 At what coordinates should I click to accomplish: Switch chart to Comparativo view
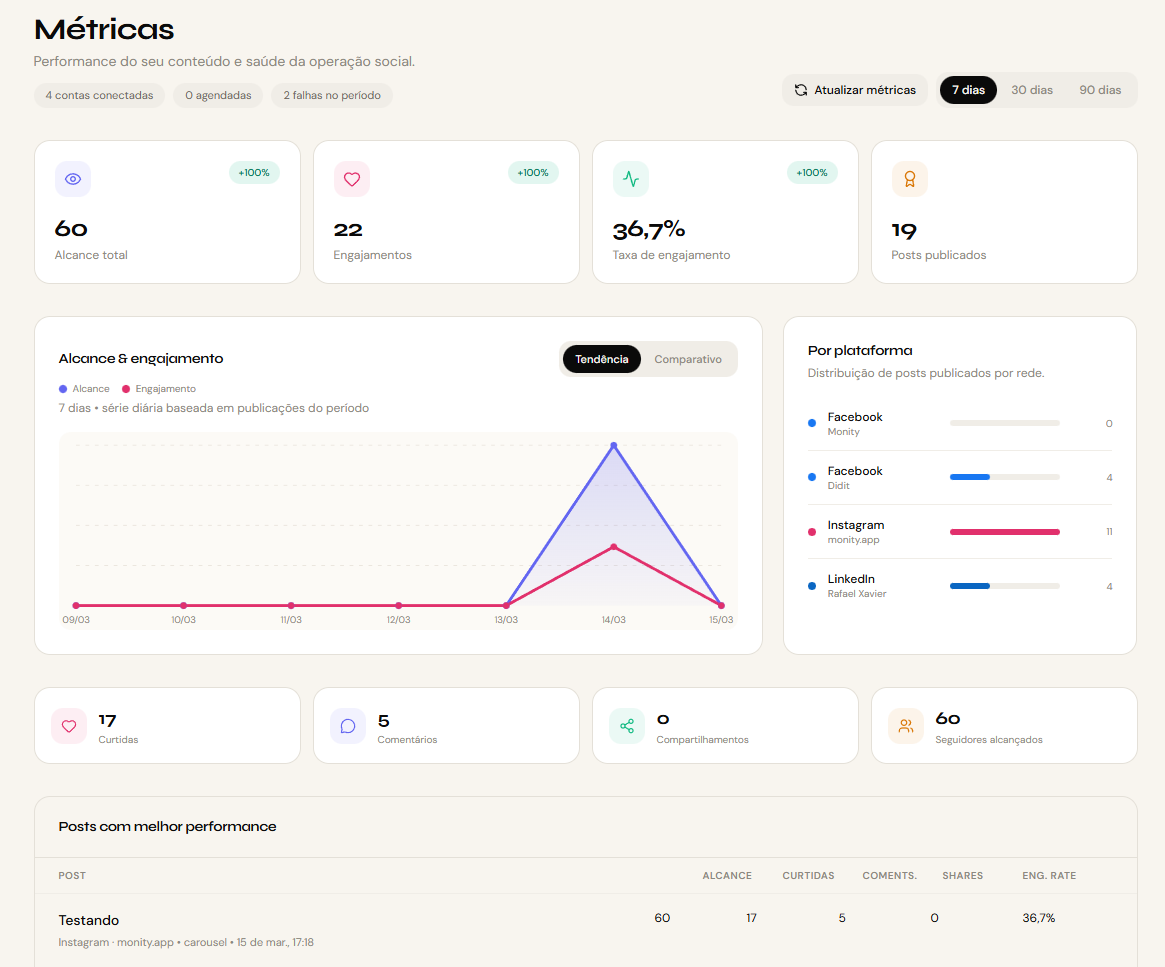(688, 359)
